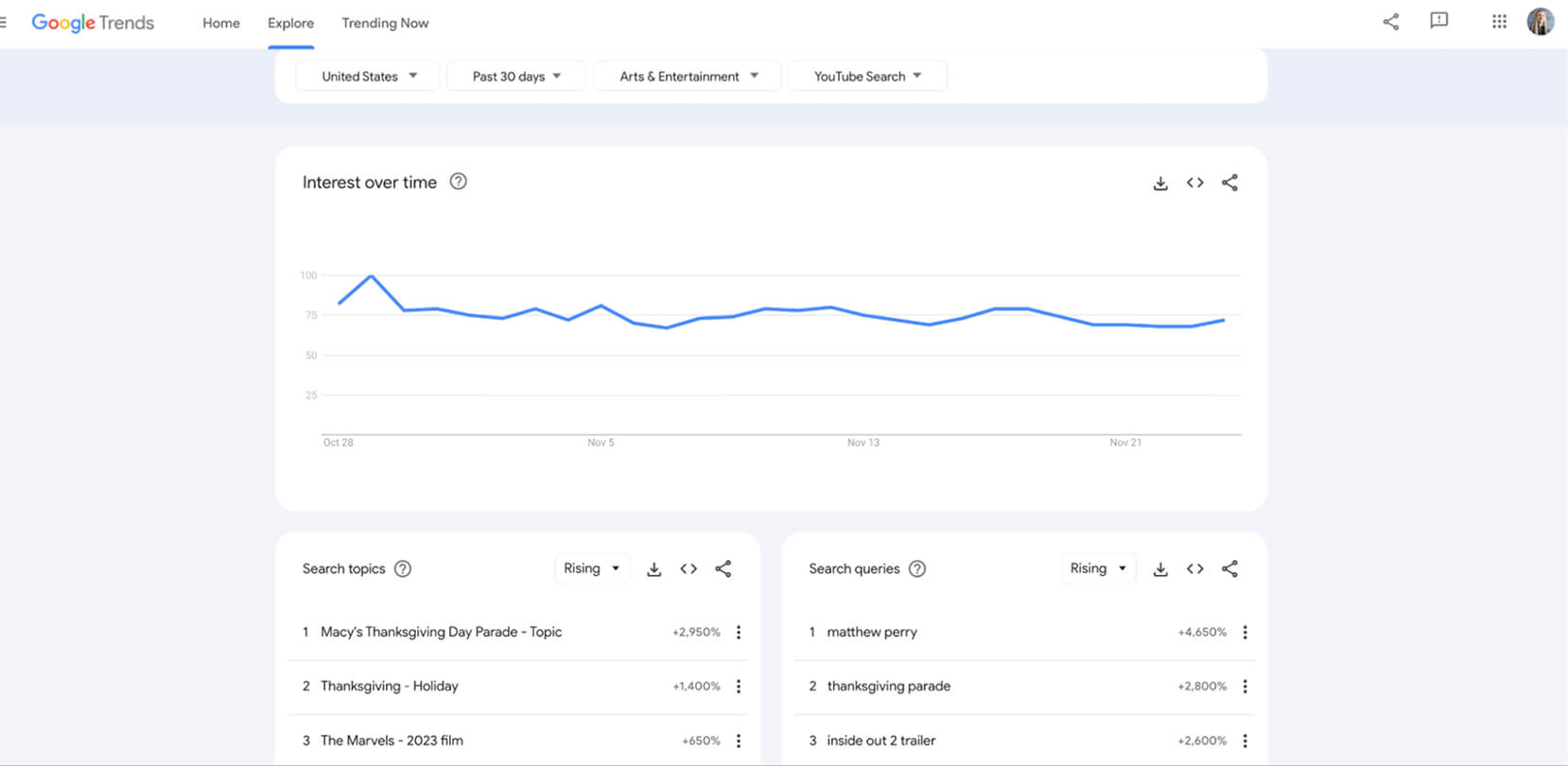Open more options for Macy's Thanksgiving Day Parade
The height and width of the screenshot is (767, 1568).
point(739,632)
